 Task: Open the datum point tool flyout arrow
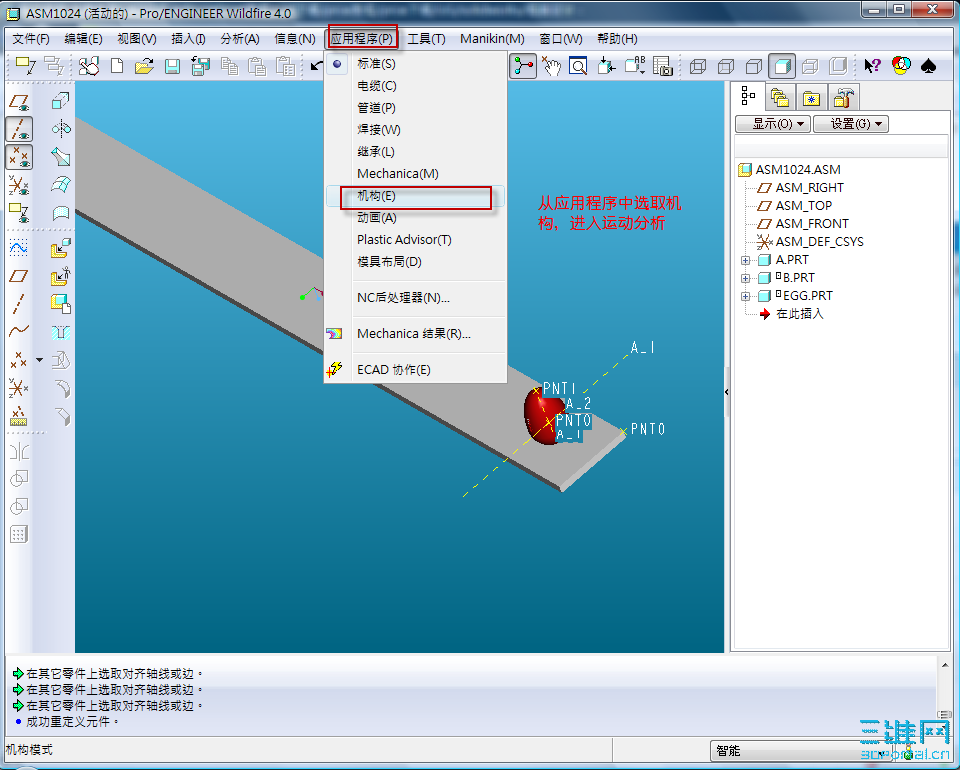point(39,360)
